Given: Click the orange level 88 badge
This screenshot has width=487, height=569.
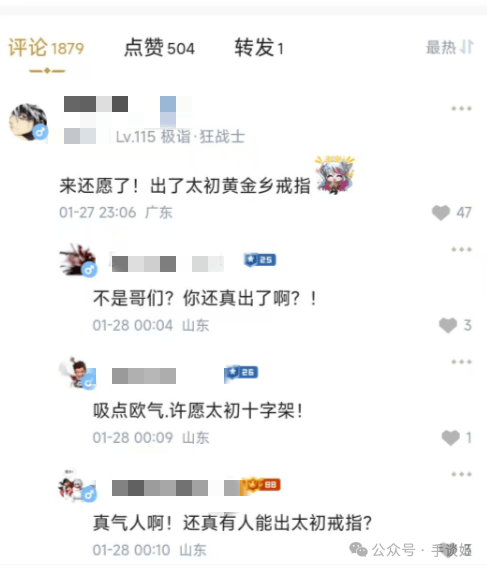Looking at the screenshot, I should 263,485.
